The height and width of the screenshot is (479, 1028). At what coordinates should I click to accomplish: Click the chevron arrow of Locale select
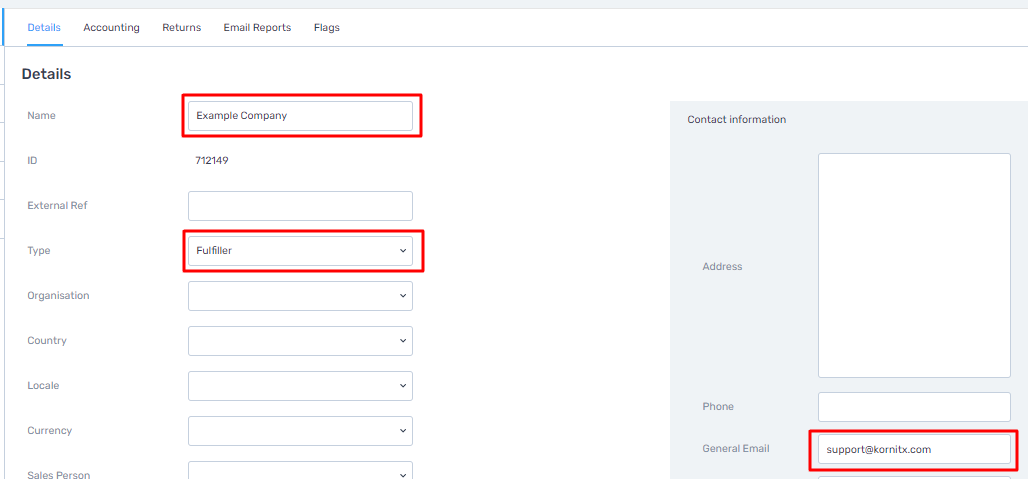(x=403, y=386)
